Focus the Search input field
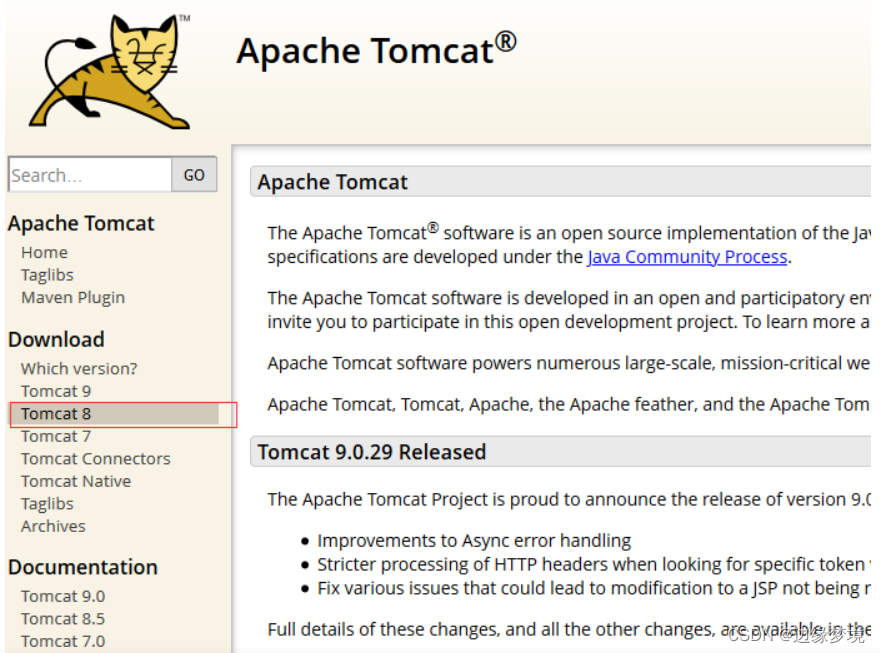Screen dimensions: 880x653 (90, 175)
